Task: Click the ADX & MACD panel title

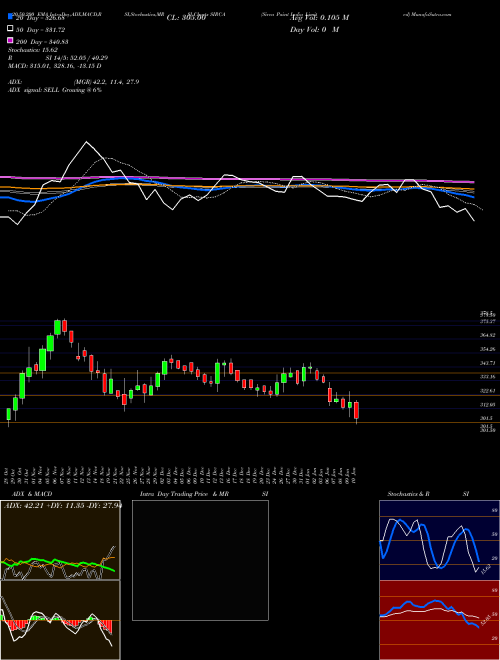Action: pyautogui.click(x=32, y=494)
